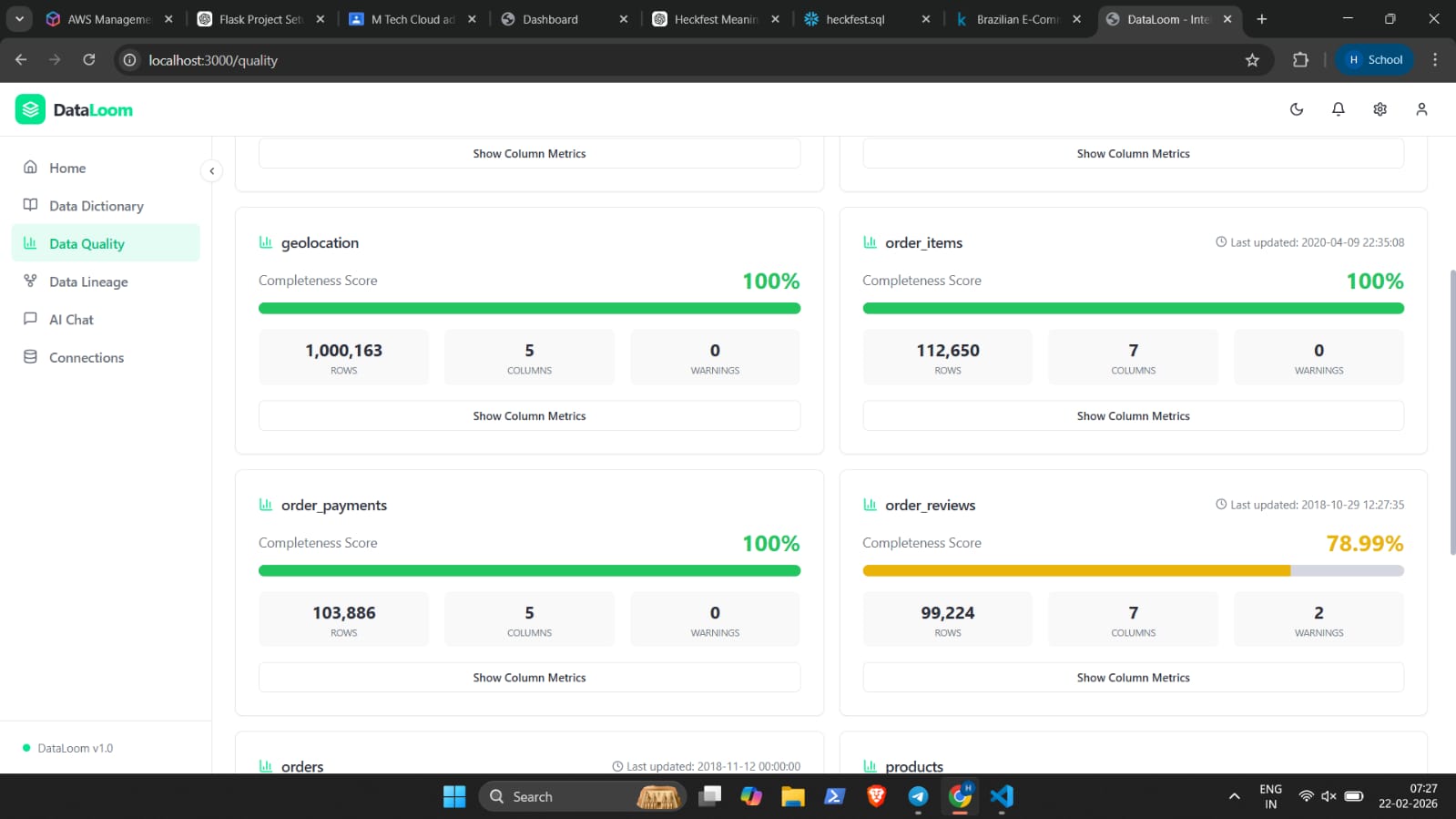
Task: Click the DataLoom logo icon
Action: click(30, 109)
